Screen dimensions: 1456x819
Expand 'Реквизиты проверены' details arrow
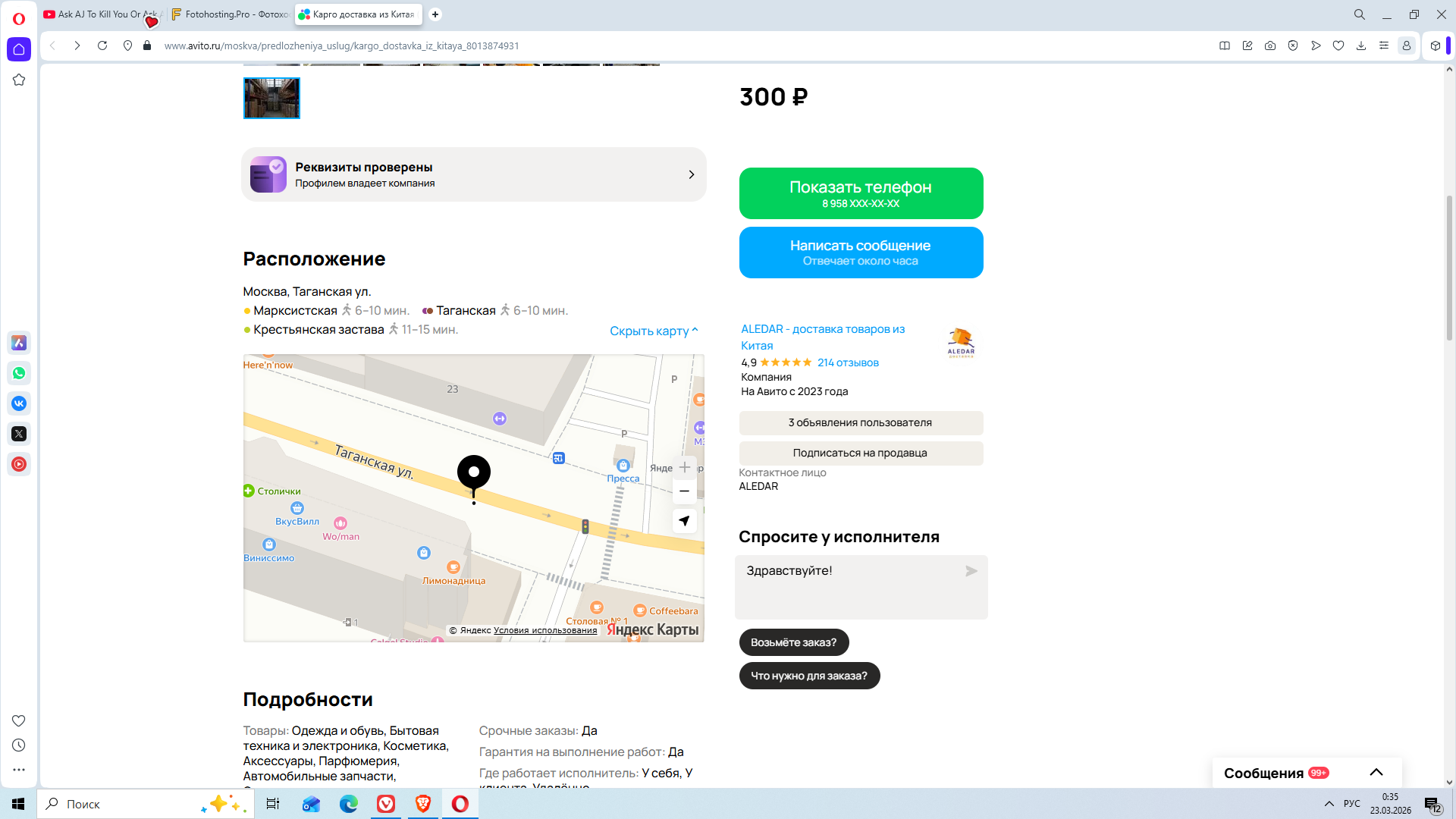click(x=691, y=174)
